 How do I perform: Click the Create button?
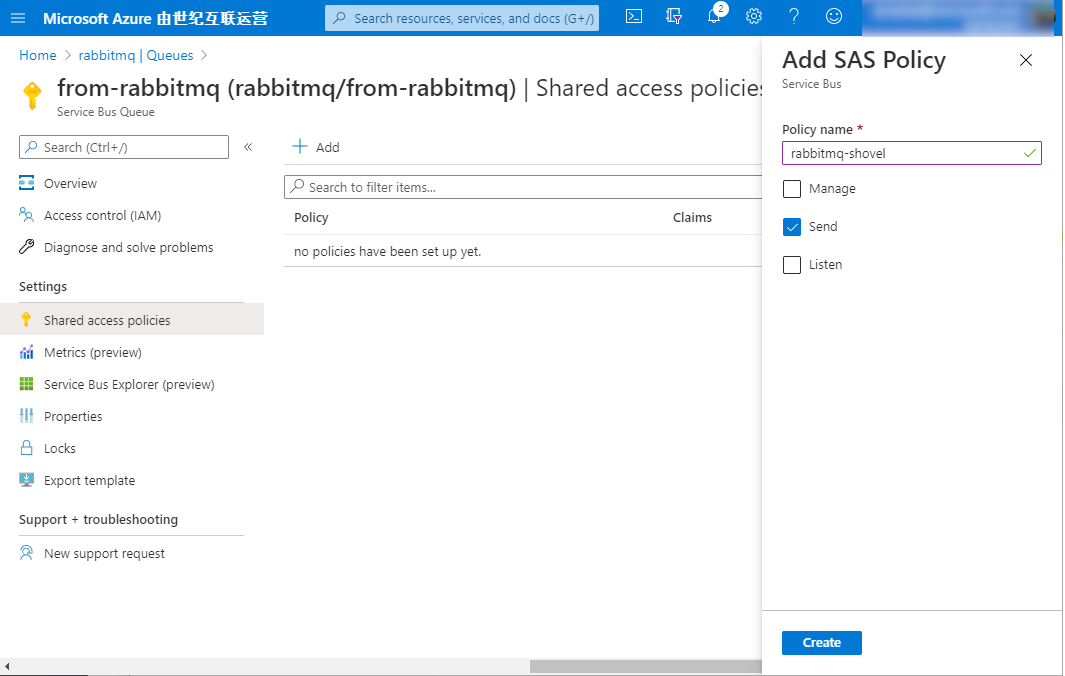821,643
